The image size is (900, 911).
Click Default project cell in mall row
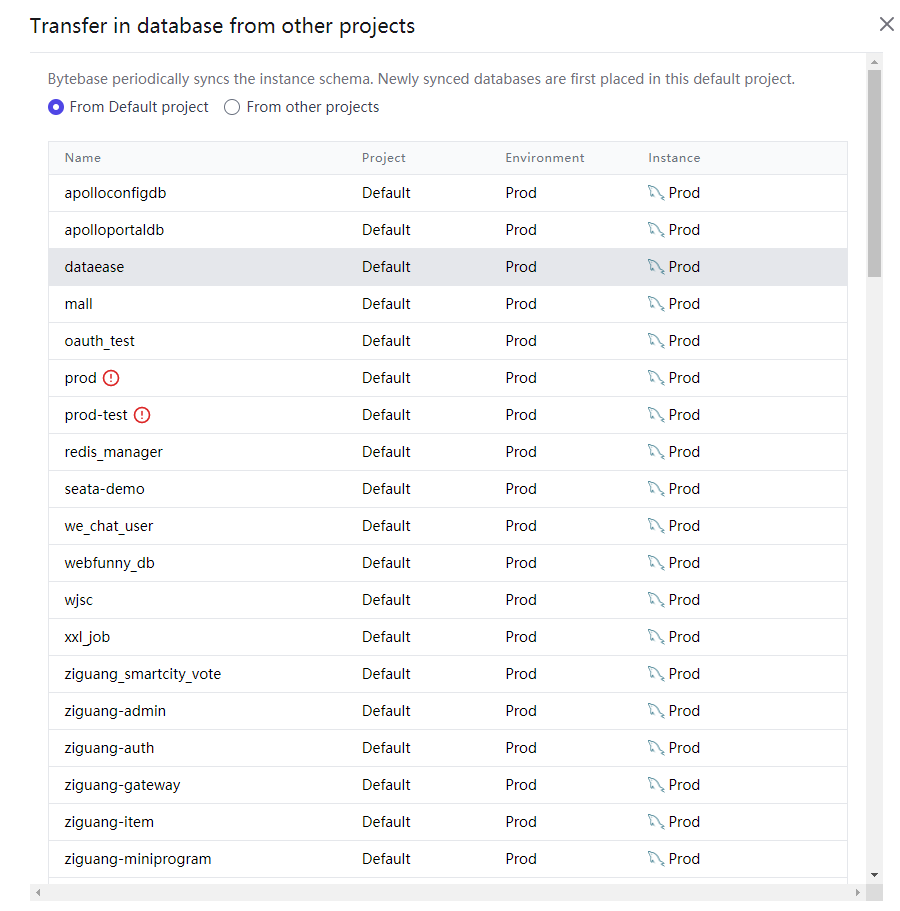(386, 304)
